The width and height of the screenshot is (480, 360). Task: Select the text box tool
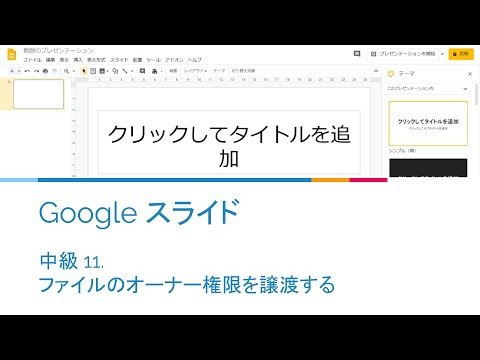coord(93,71)
